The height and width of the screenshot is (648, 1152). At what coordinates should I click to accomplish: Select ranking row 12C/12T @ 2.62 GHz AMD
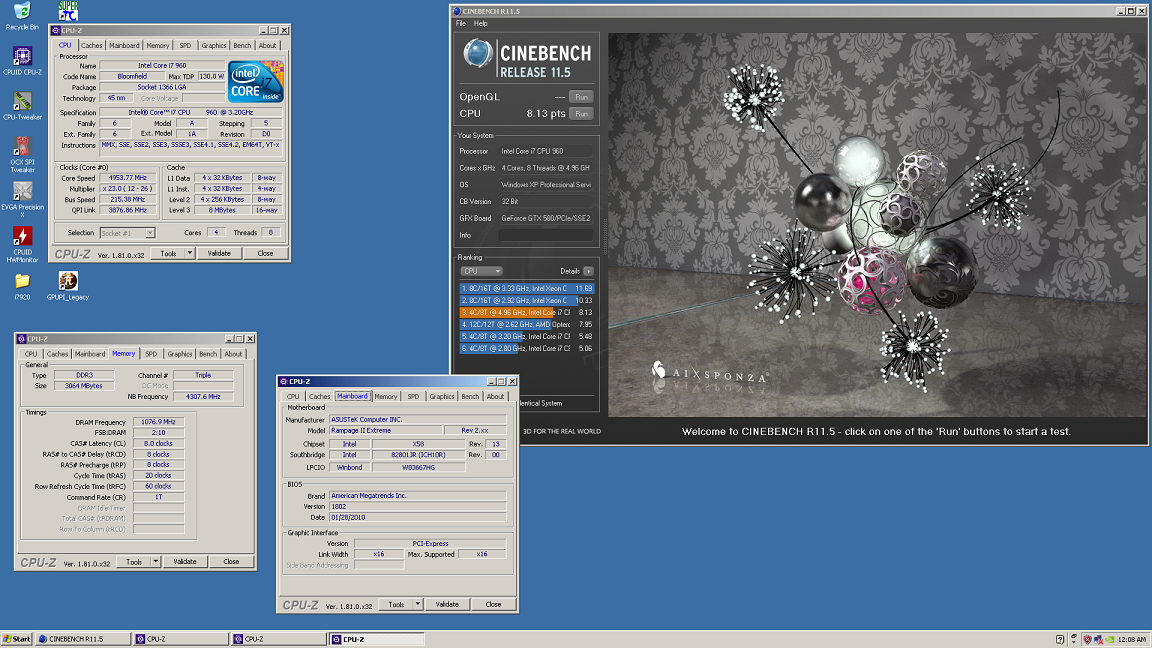click(526, 324)
